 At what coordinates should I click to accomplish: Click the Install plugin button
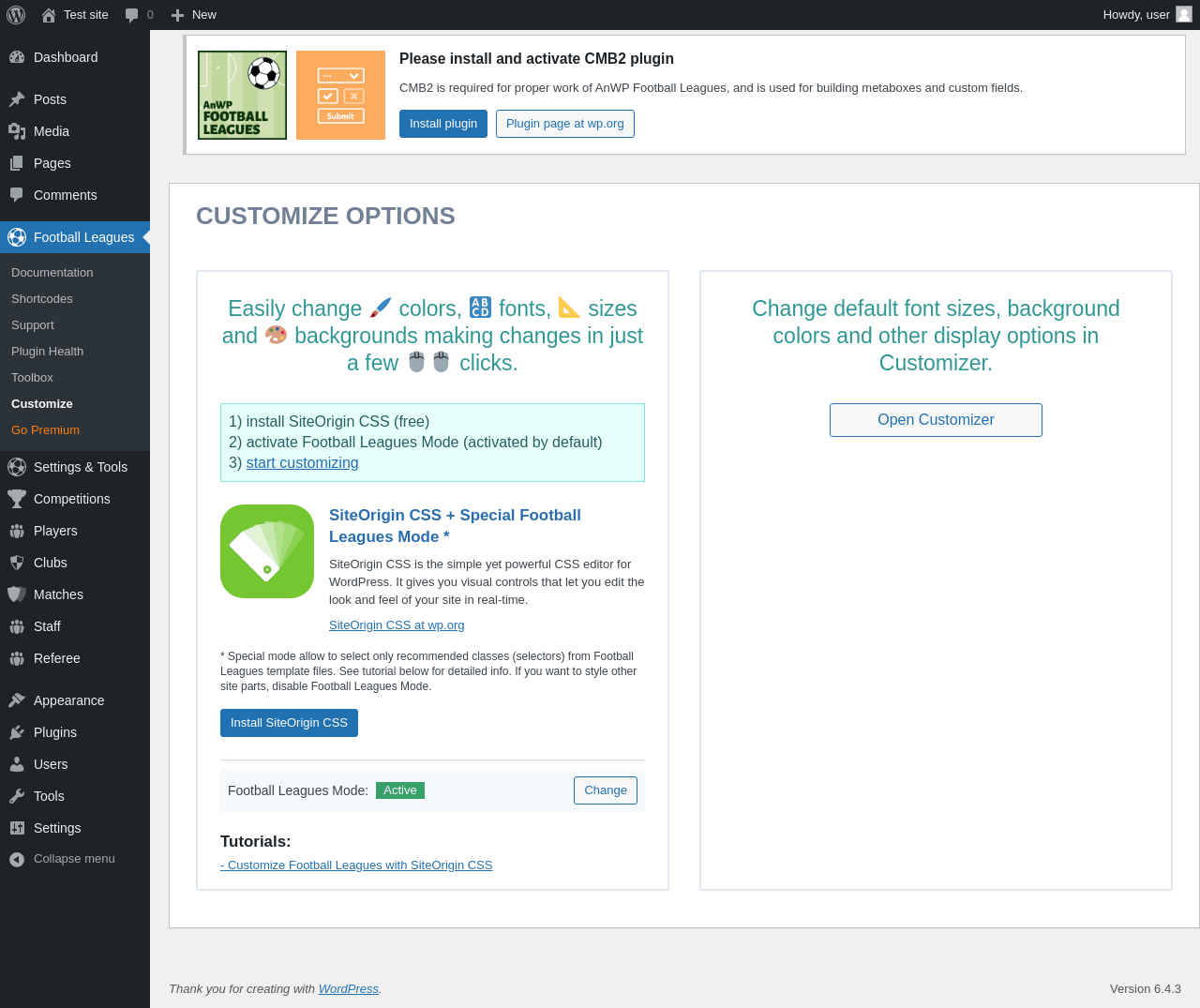coord(443,124)
